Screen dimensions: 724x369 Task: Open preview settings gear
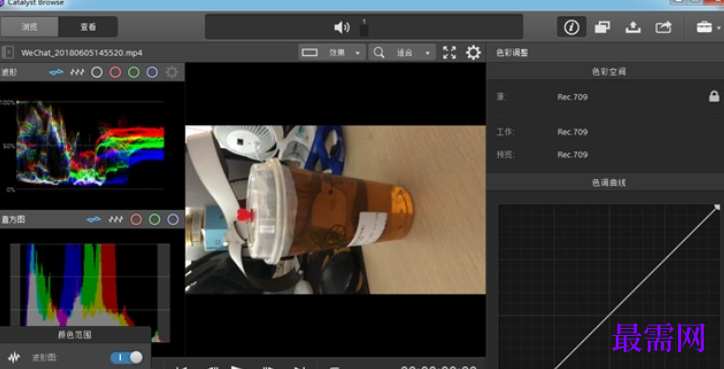point(473,53)
